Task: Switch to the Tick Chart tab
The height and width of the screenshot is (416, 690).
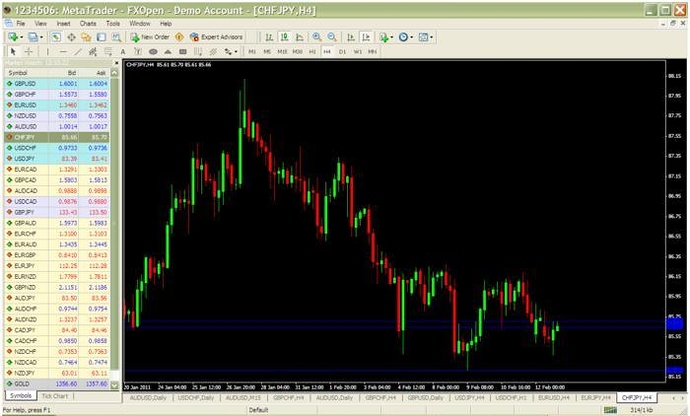Action: pos(55,396)
